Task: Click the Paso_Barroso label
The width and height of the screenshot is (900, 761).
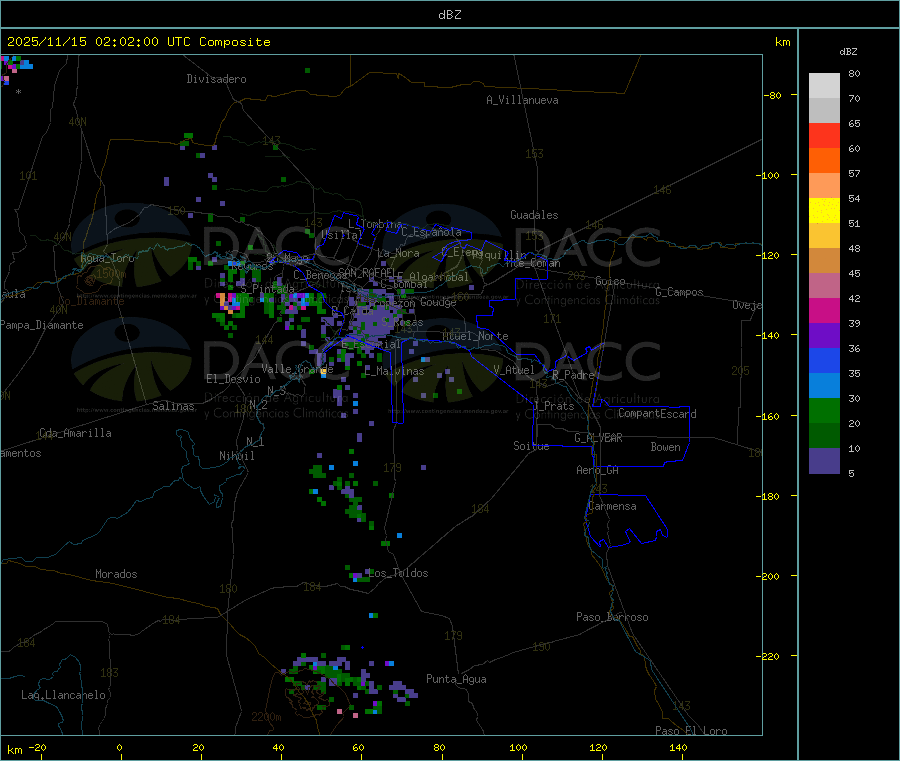Action: pos(612,617)
